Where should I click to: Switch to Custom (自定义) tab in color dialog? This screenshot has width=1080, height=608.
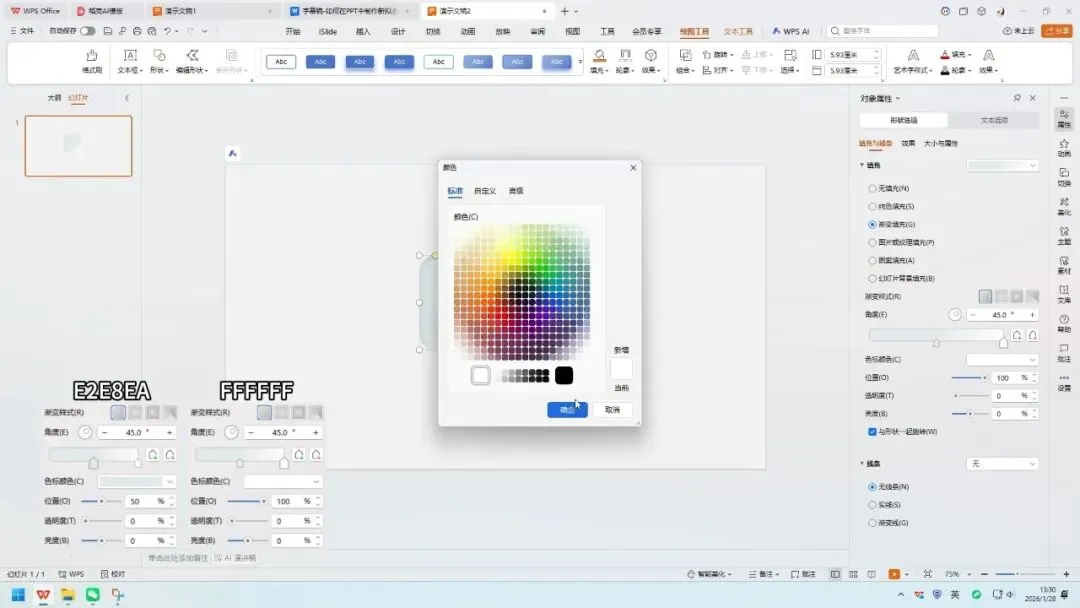click(x=485, y=191)
